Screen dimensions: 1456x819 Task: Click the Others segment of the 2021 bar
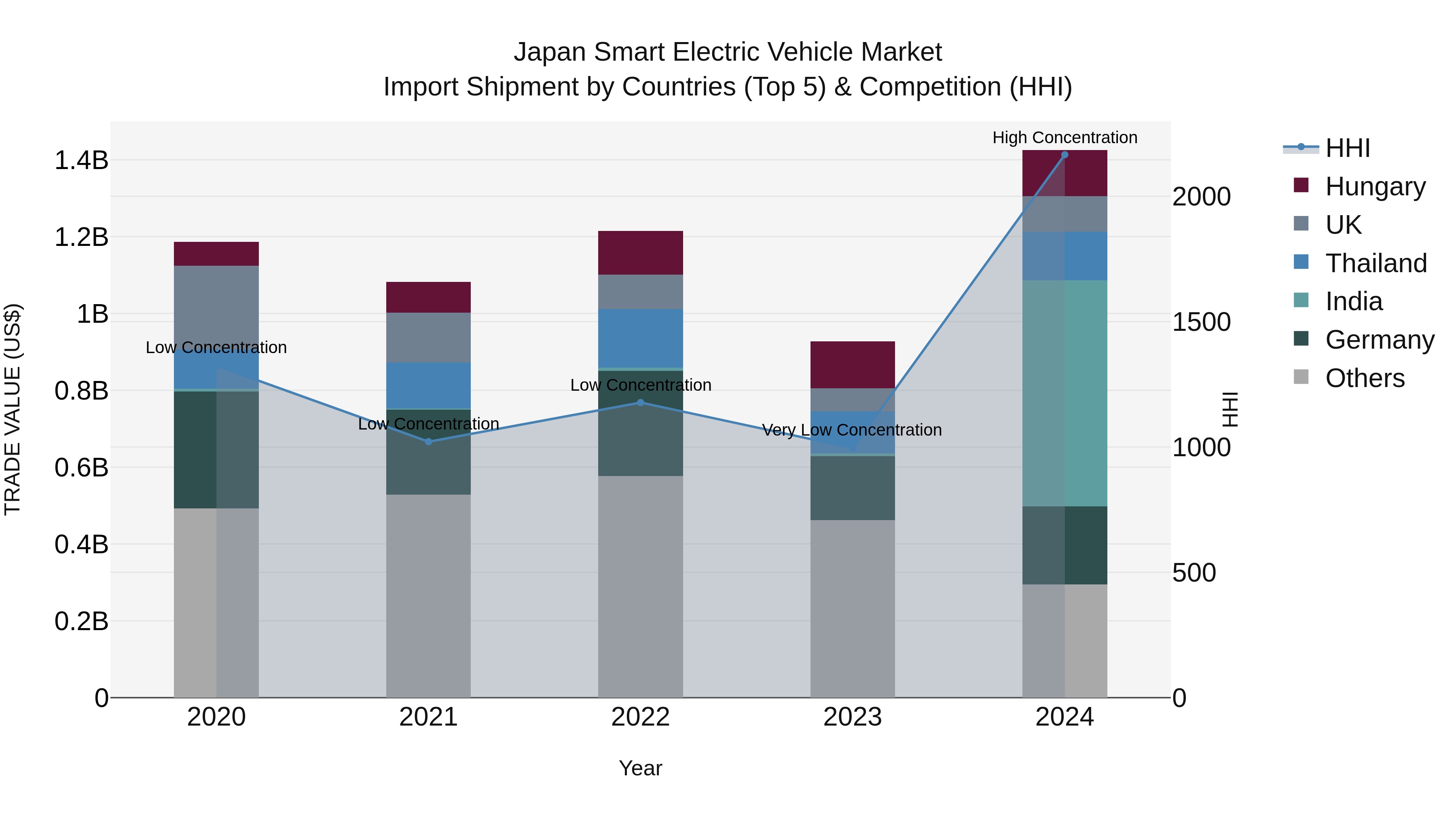428,596
